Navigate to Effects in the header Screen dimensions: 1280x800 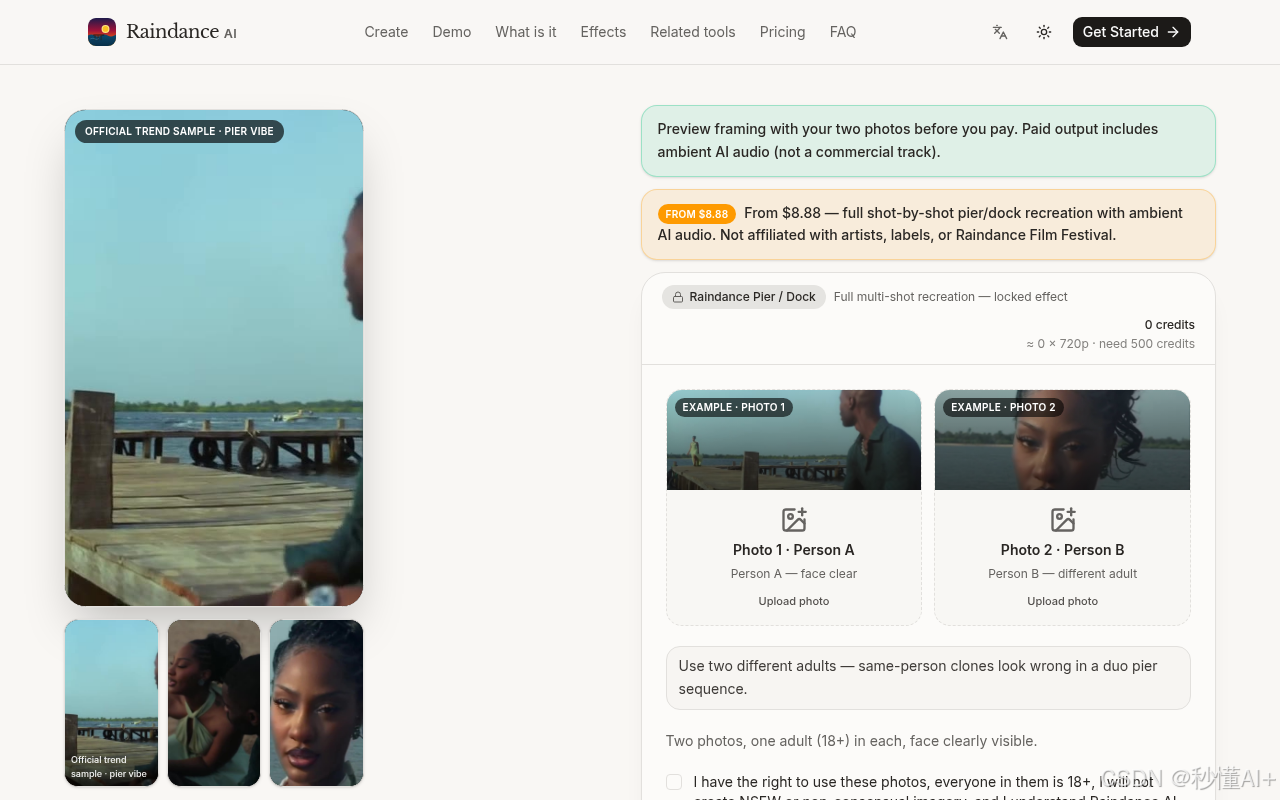[603, 32]
